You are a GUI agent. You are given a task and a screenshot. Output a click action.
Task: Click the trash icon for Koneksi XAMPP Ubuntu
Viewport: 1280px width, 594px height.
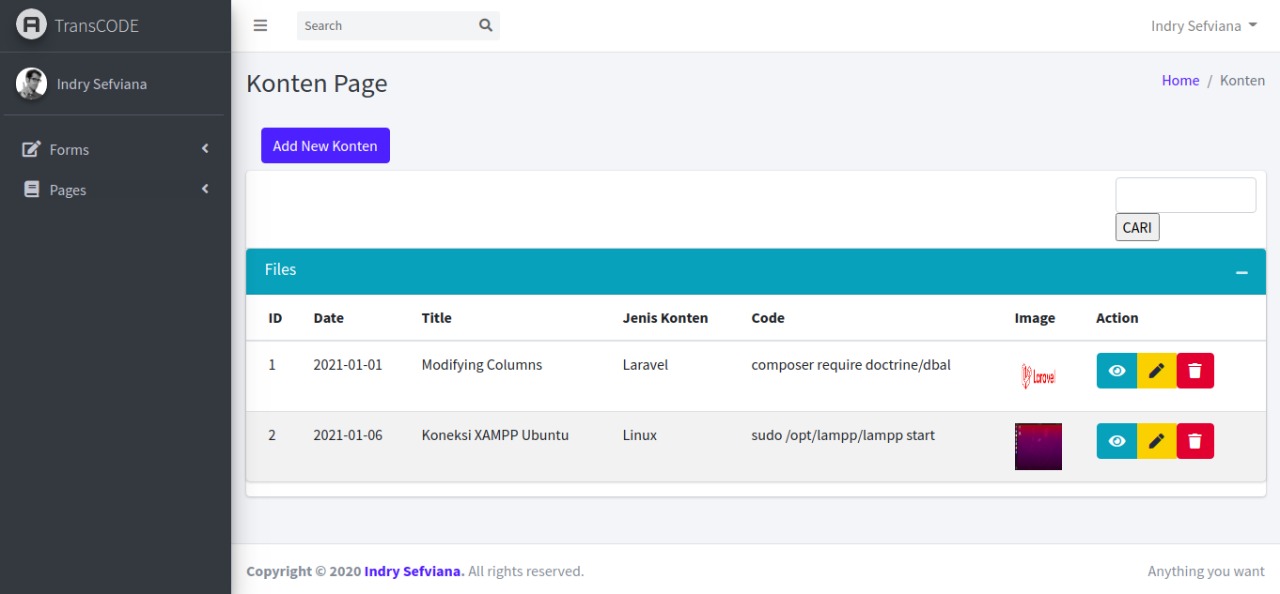1195,440
